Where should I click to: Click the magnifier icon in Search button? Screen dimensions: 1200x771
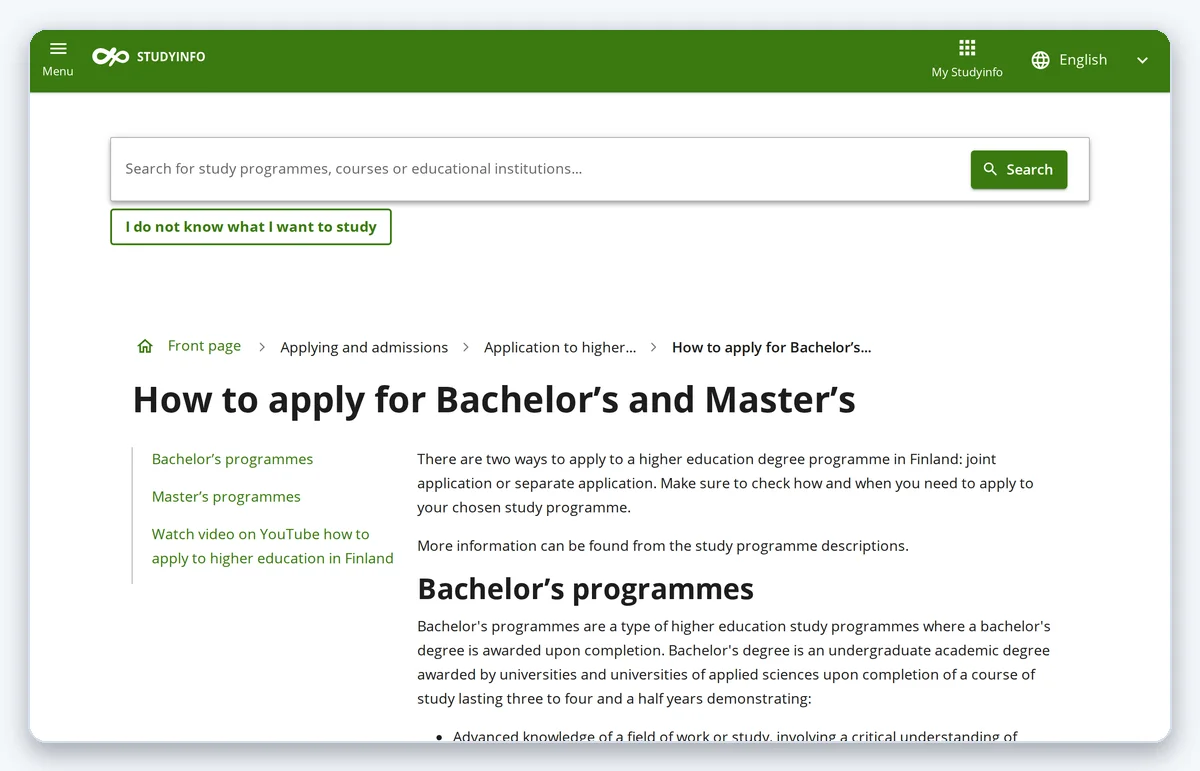991,169
